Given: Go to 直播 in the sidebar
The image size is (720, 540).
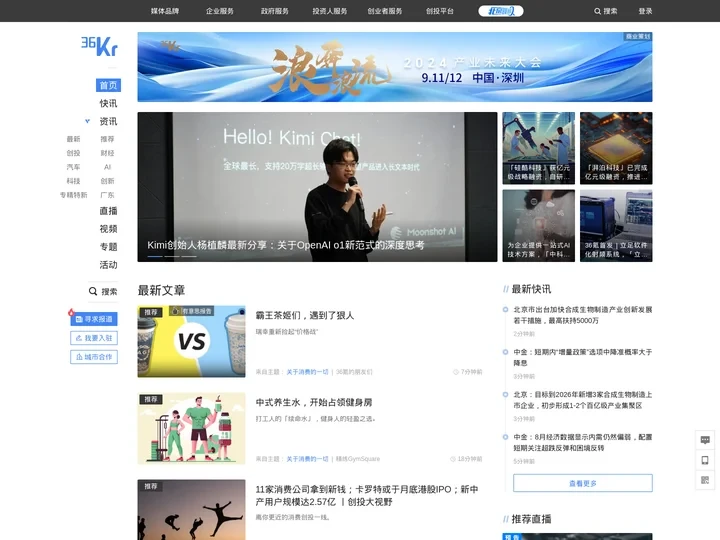Looking at the screenshot, I should [x=108, y=211].
